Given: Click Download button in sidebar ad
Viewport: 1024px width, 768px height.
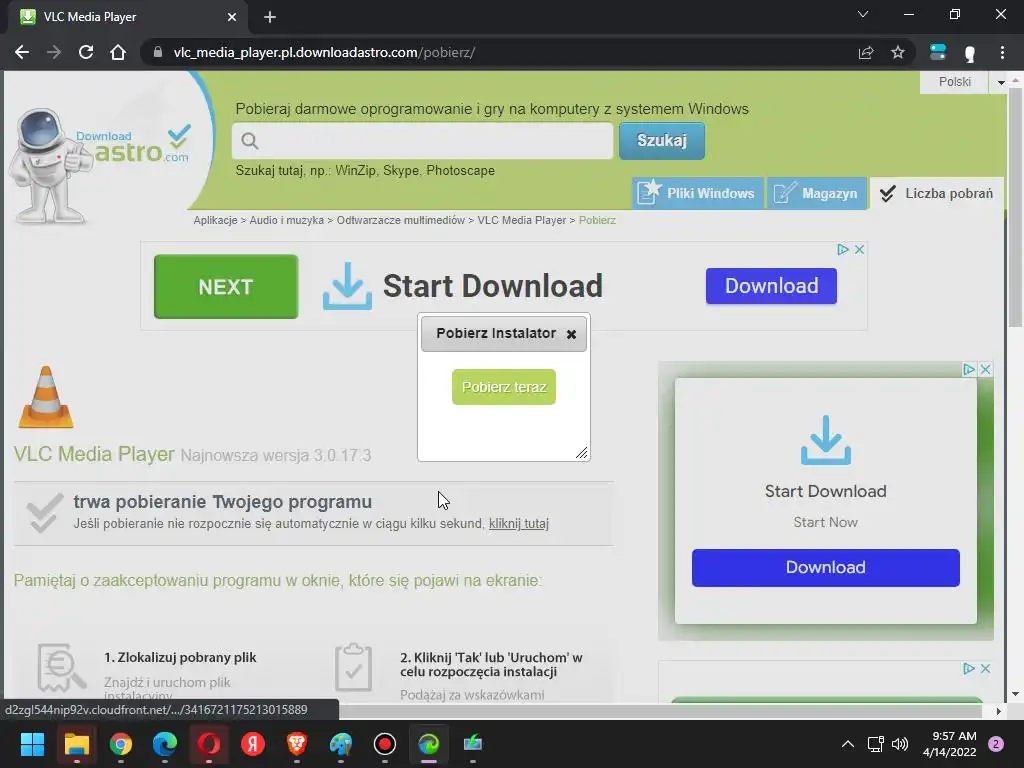Looking at the screenshot, I should coord(825,568).
